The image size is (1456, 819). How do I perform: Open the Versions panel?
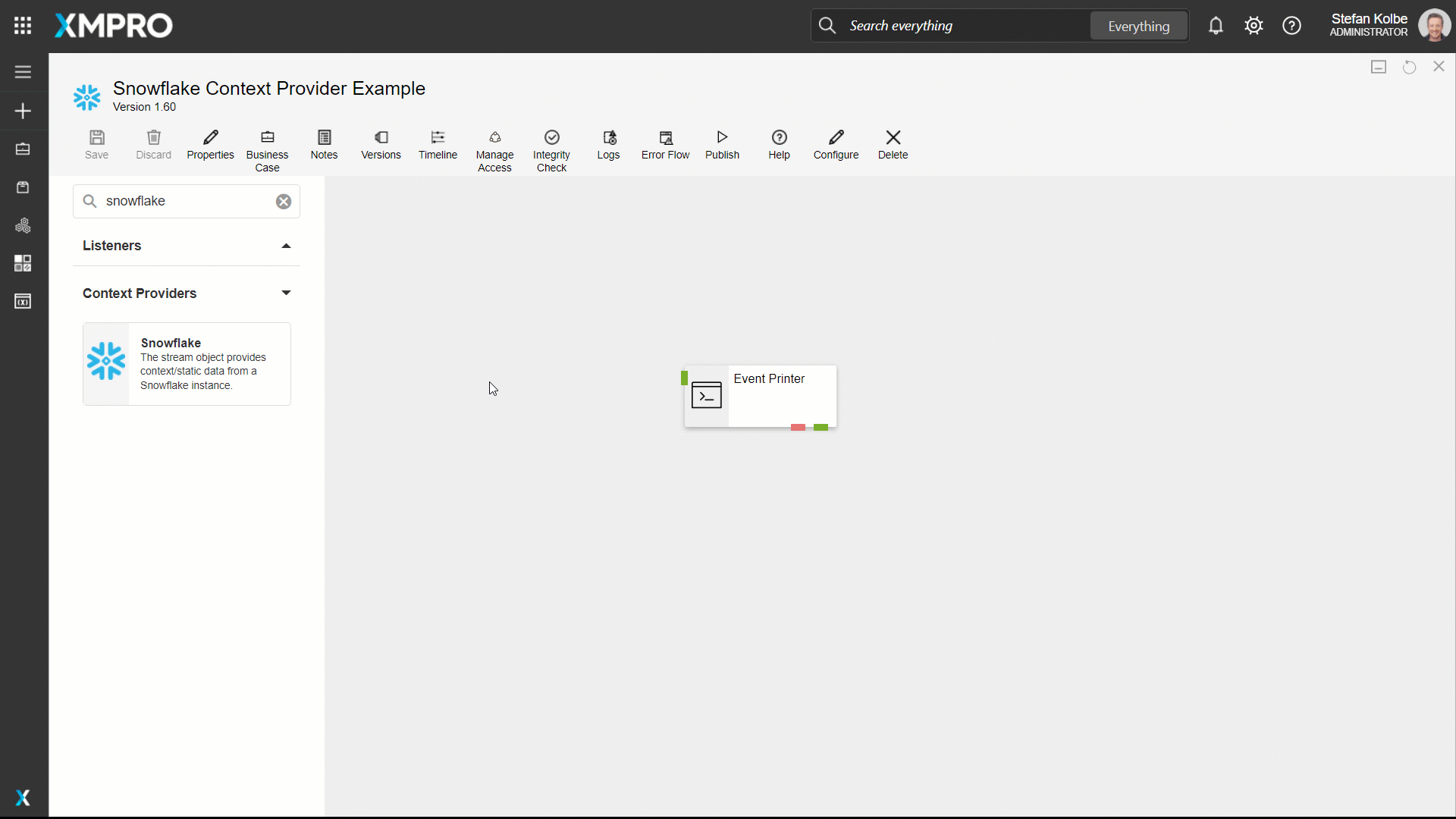(381, 144)
